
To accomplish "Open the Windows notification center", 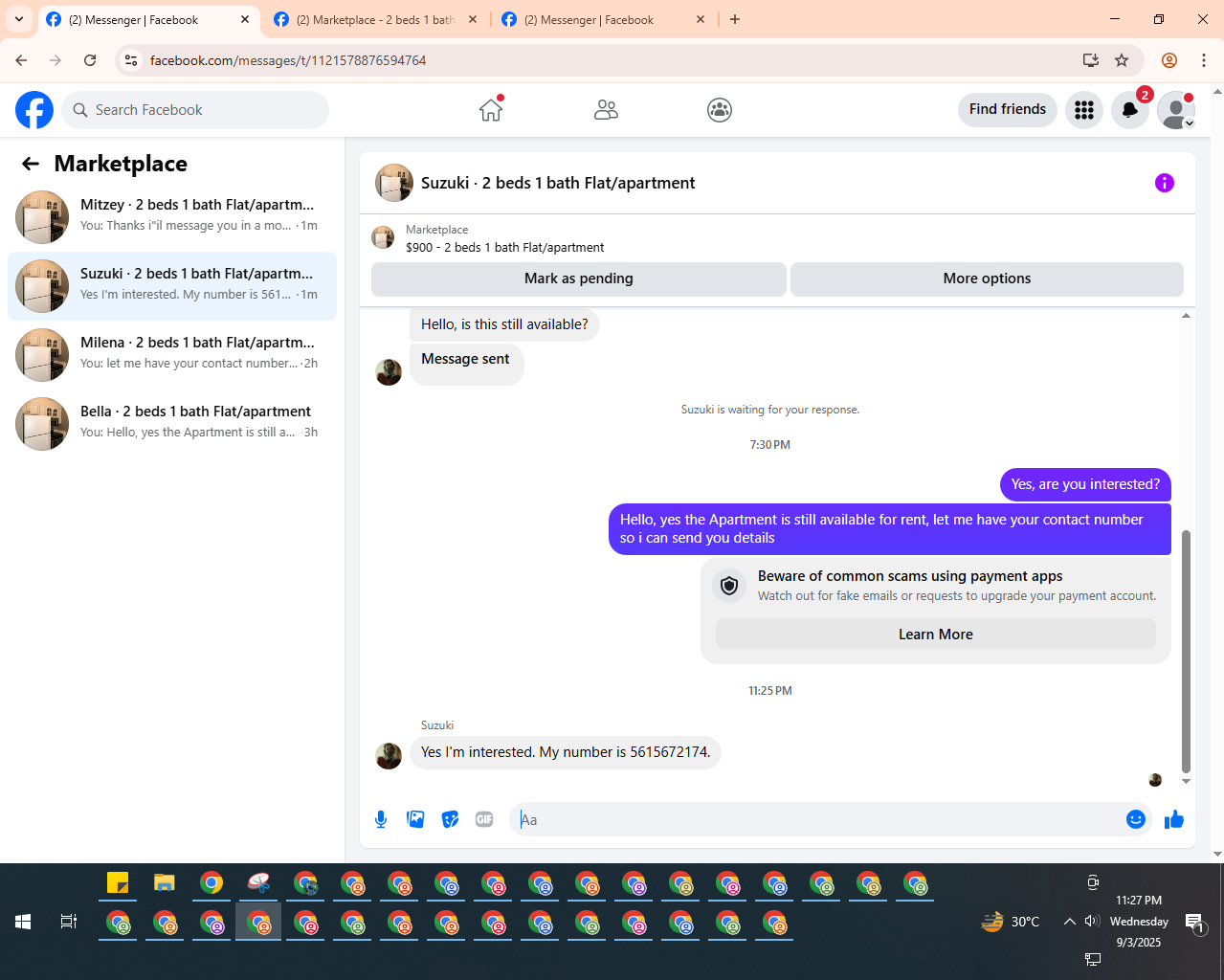I will [1194, 923].
